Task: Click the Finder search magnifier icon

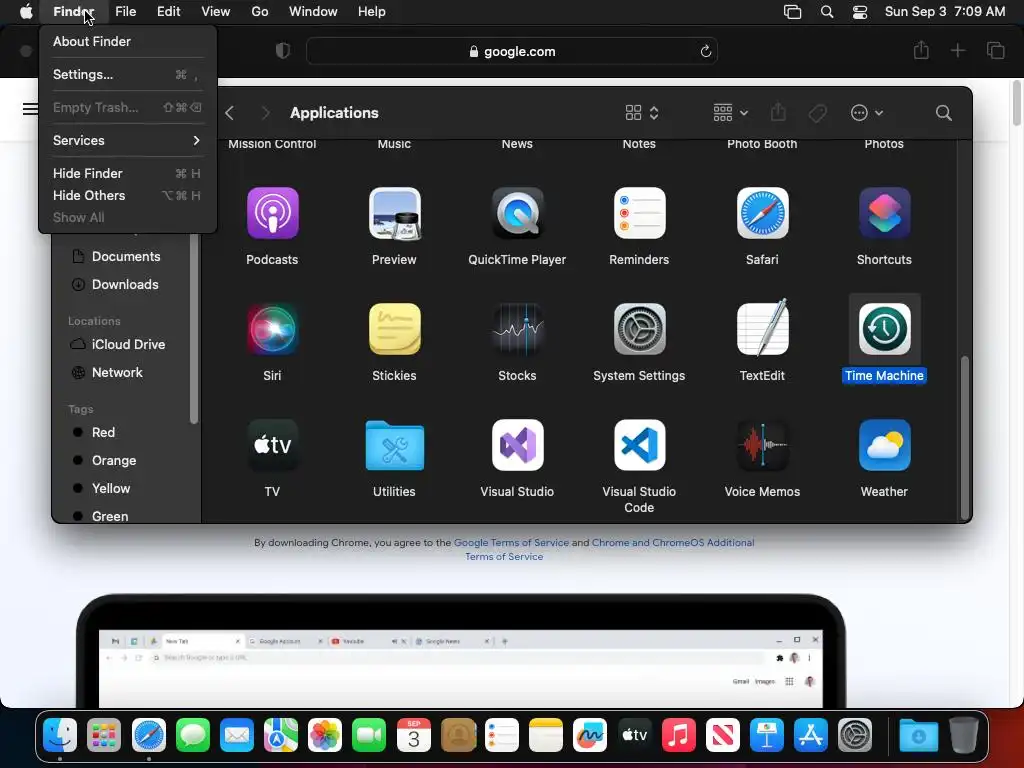Action: [x=943, y=113]
